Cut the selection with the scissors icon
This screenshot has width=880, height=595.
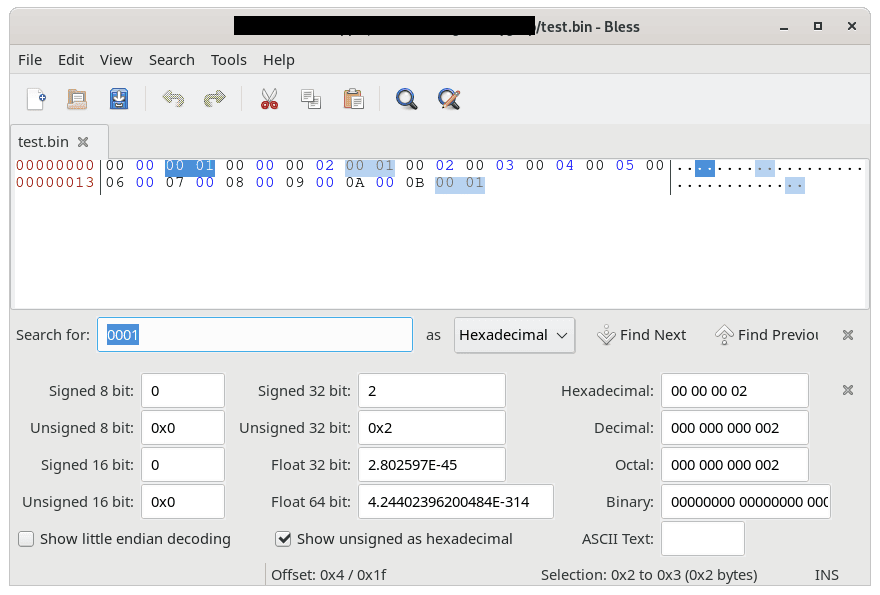(x=269, y=99)
